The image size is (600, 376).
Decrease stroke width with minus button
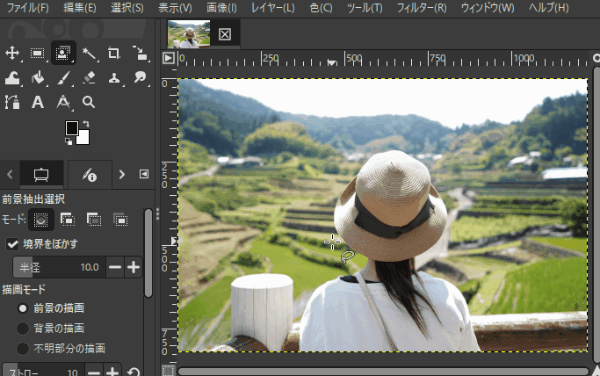[x=94, y=372]
